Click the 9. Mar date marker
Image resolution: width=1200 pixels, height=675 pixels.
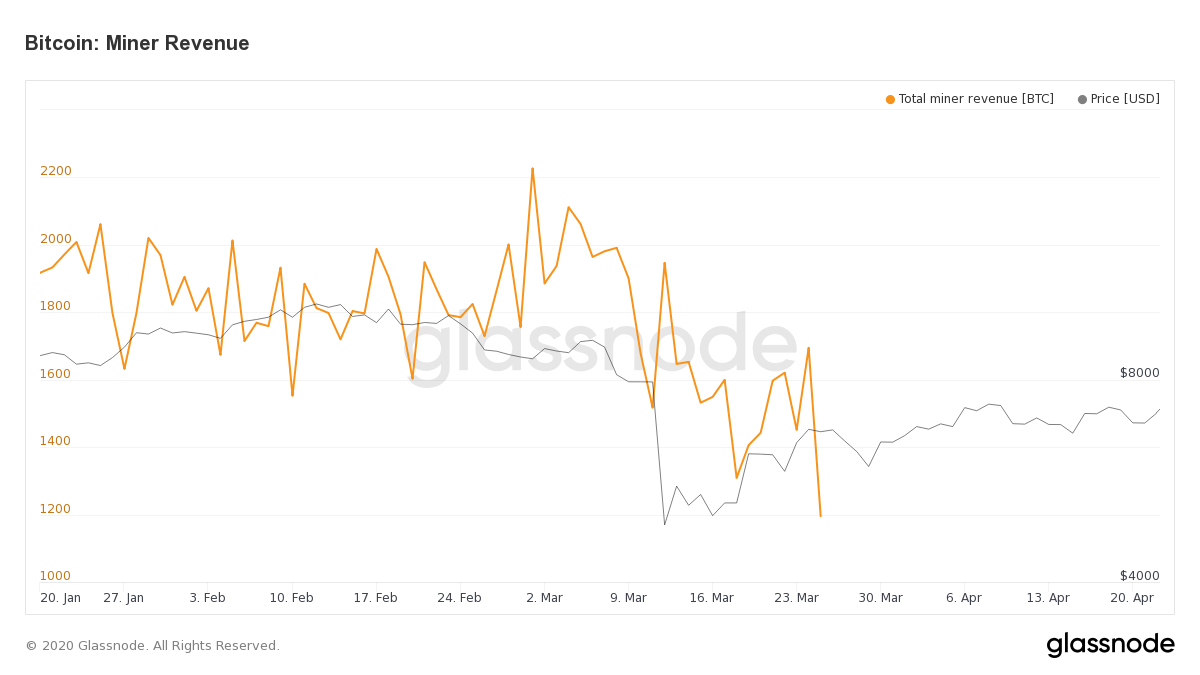pyautogui.click(x=628, y=598)
